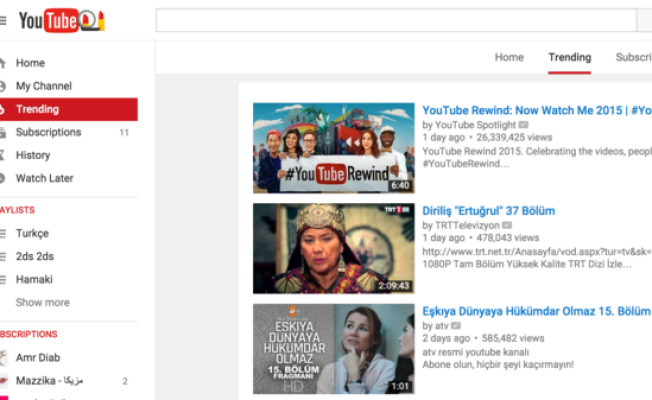652x400 pixels.
Task: Click the Home icon in the sidebar
Action: (x=2, y=63)
